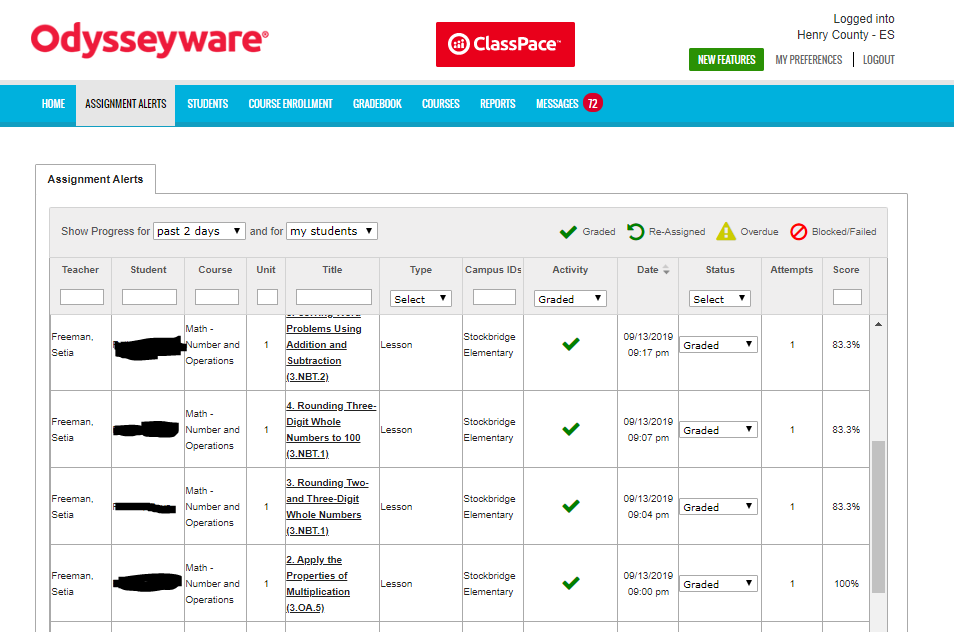The image size is (954, 632).
Task: Open the Activity filter Graded dropdown
Action: pyautogui.click(x=570, y=299)
